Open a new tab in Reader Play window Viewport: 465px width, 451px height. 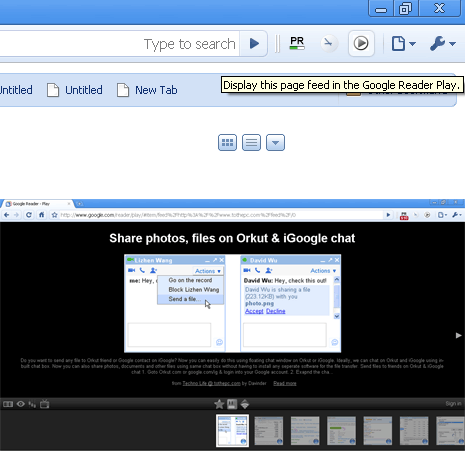[x=80, y=203]
